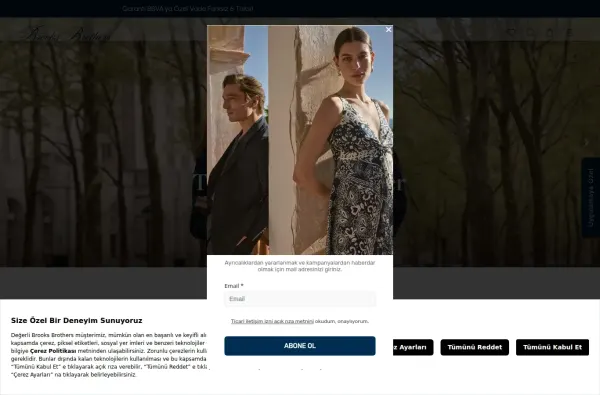Accept all cookies with Tümünü Kabul Et
This screenshot has height=395, width=600.
coord(552,347)
